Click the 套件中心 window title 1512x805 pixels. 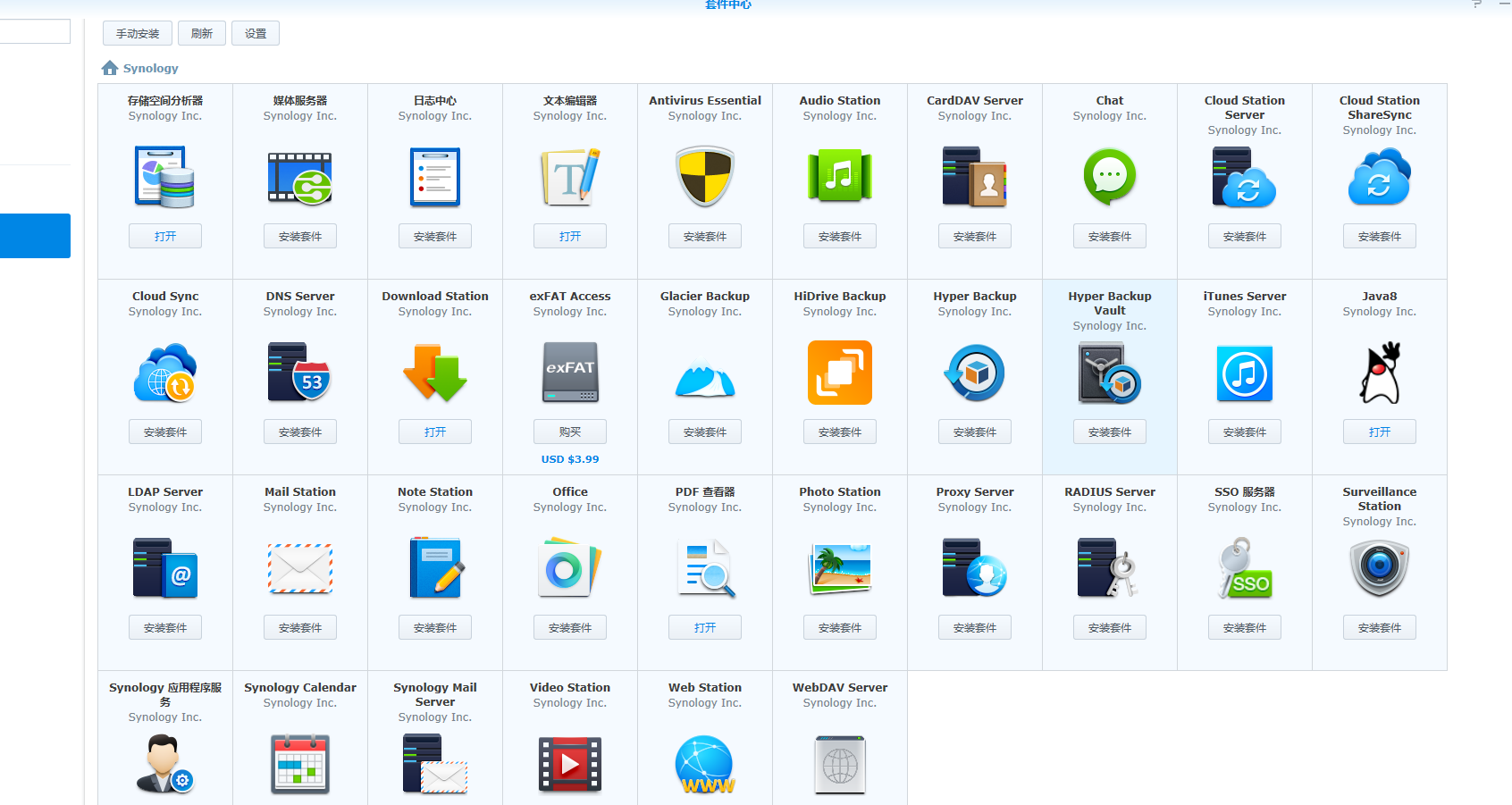(x=728, y=4)
